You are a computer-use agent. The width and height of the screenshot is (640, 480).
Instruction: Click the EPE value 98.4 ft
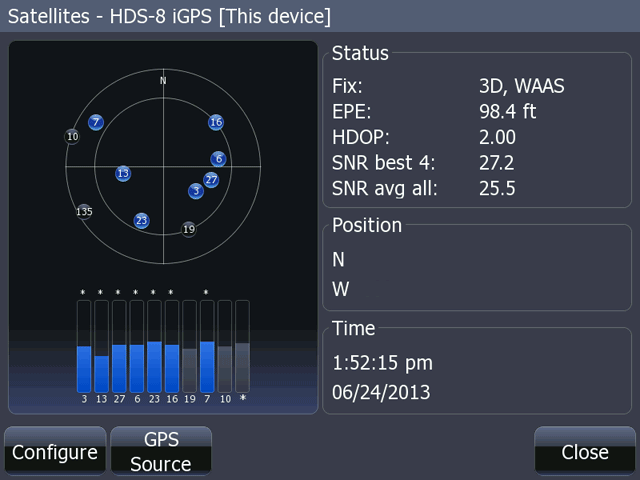coord(507,111)
